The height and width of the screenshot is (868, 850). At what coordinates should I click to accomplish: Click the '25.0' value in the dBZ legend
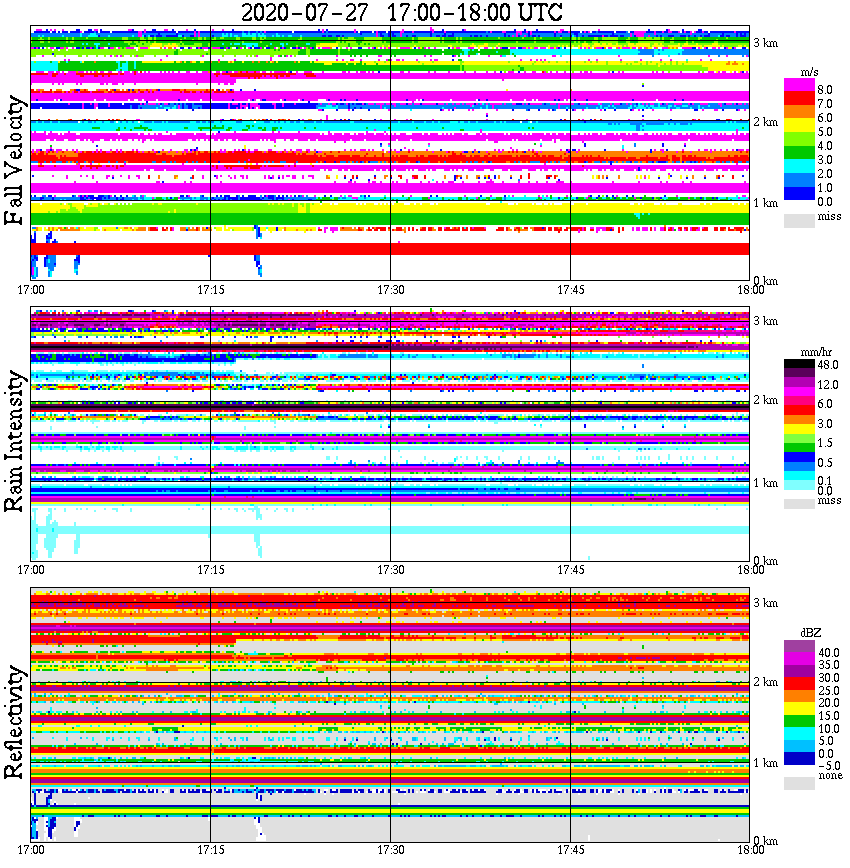pyautogui.click(x=829, y=691)
